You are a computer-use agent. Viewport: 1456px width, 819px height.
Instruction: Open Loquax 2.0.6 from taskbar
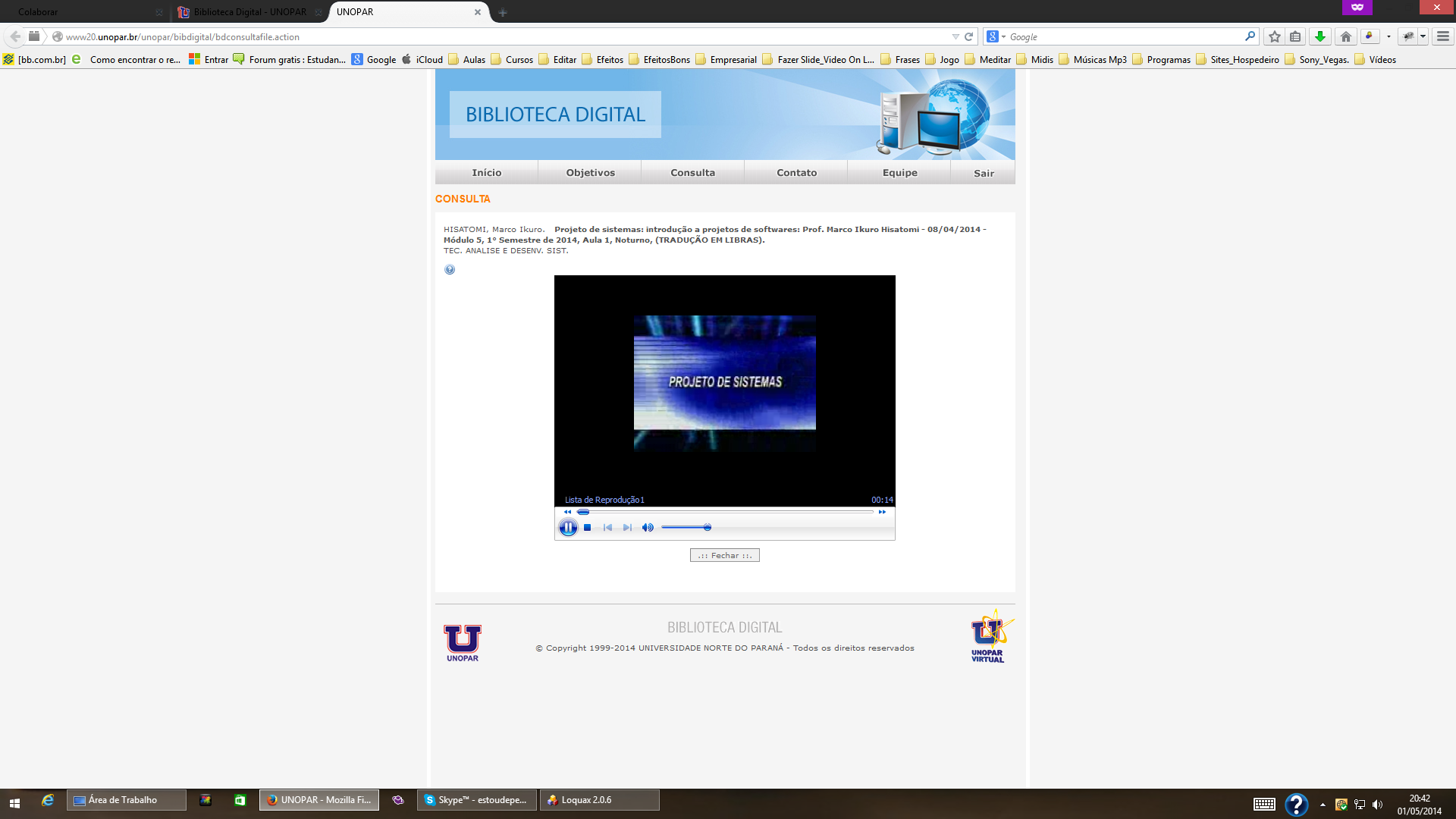pos(599,800)
